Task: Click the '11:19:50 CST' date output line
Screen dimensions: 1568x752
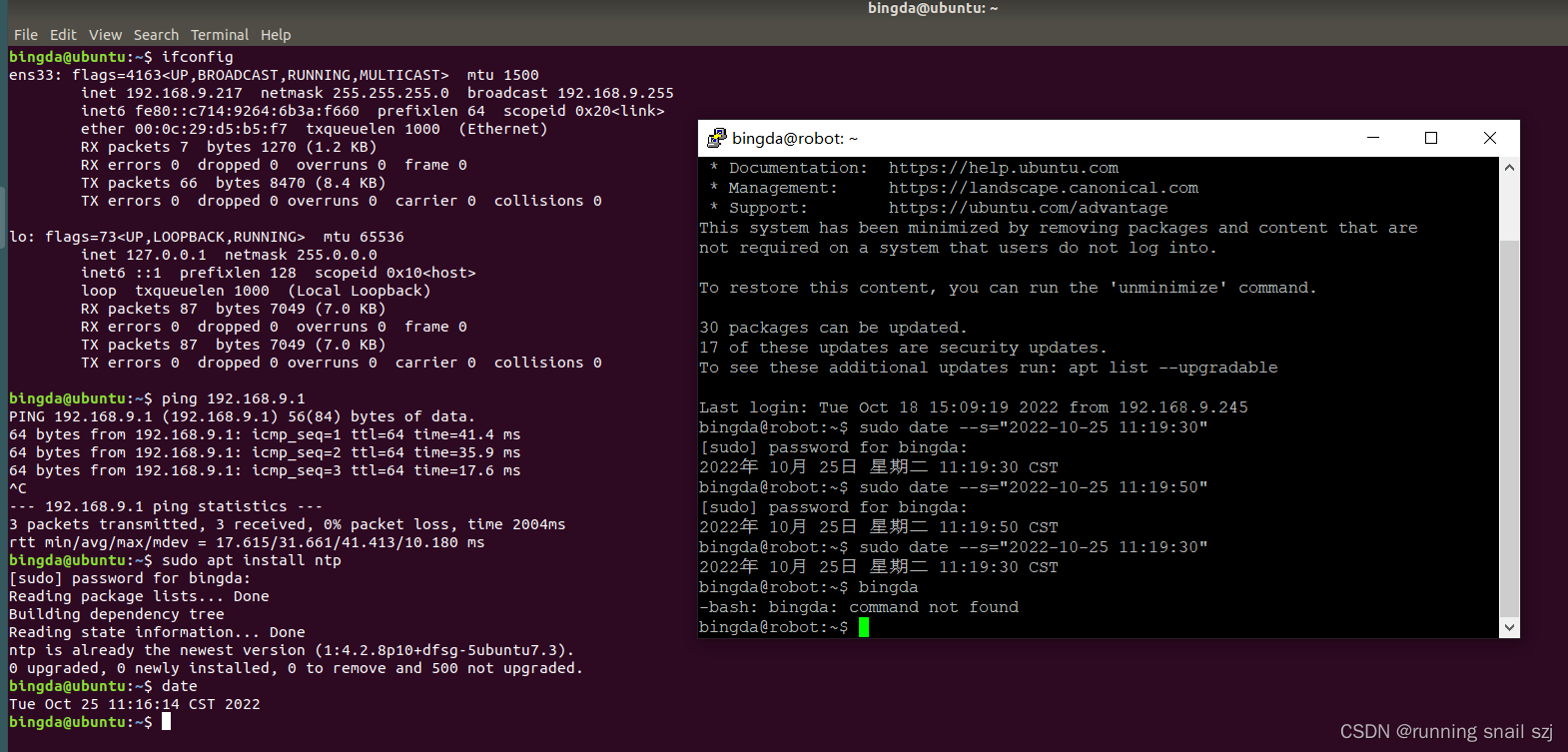Action: tap(879, 527)
